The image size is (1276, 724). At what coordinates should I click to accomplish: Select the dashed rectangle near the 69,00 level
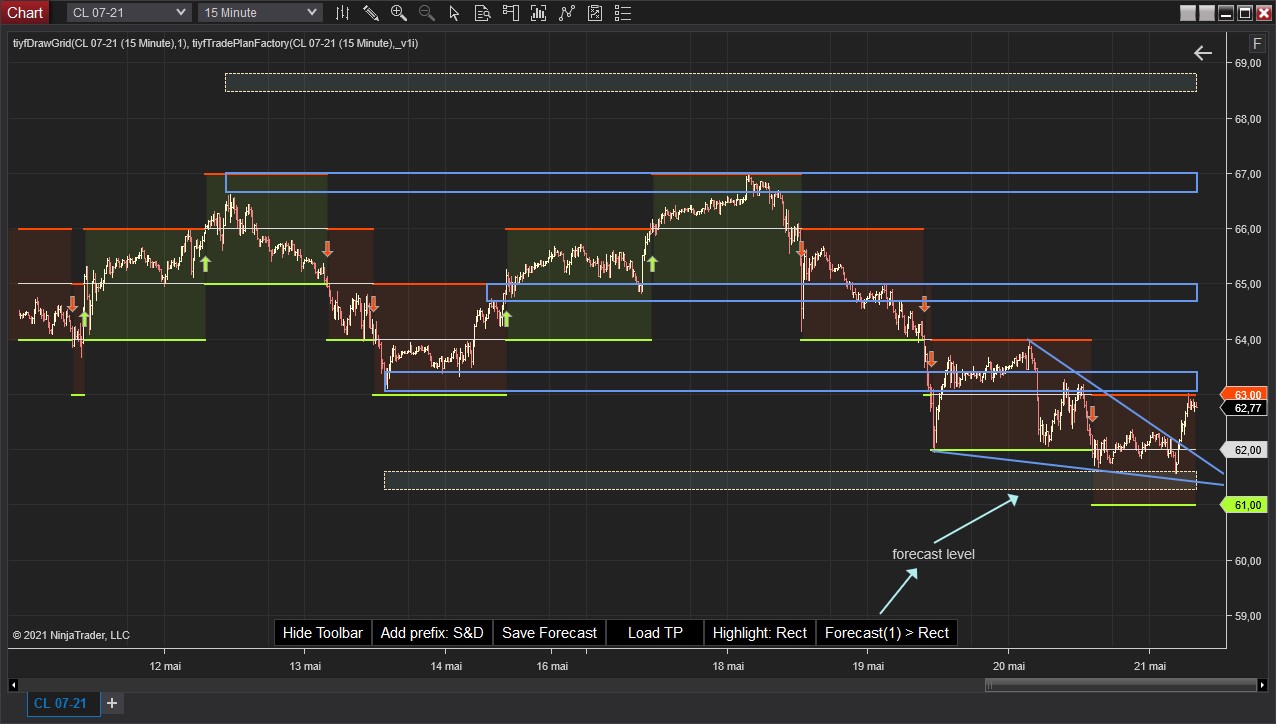(x=711, y=82)
